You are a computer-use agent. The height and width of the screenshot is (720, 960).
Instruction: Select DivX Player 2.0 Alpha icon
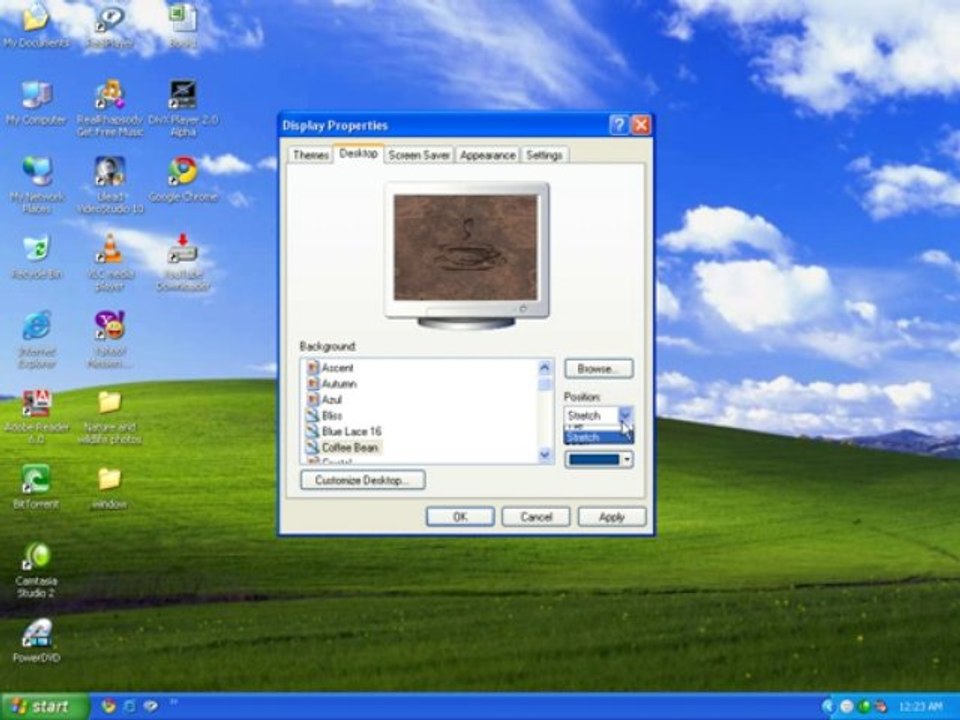point(183,108)
